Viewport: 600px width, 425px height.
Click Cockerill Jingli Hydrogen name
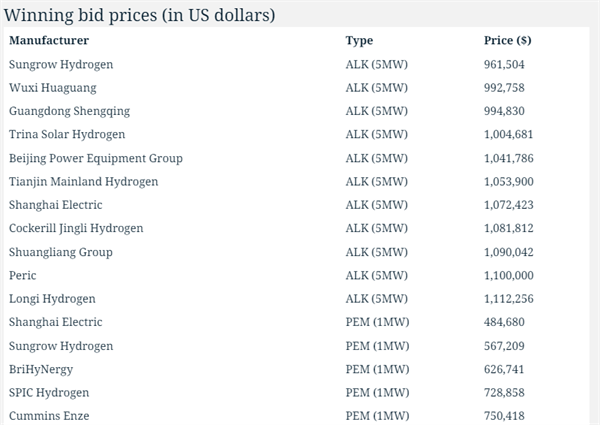pos(76,228)
